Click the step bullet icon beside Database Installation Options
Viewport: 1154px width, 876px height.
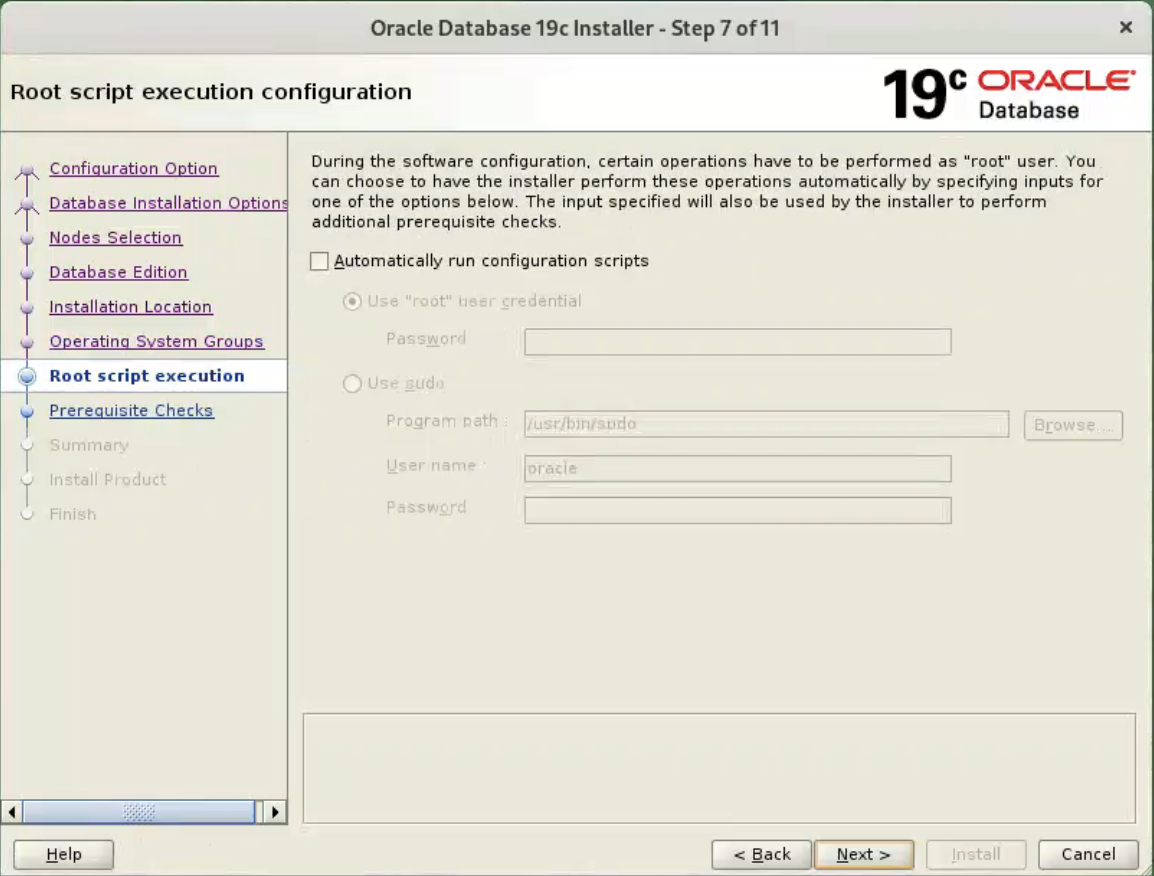(27, 205)
